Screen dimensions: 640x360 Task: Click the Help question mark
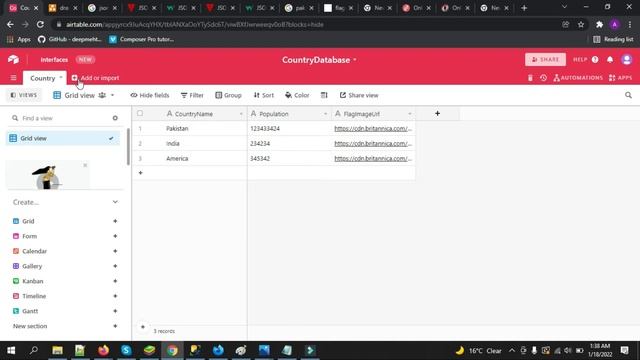(595, 60)
